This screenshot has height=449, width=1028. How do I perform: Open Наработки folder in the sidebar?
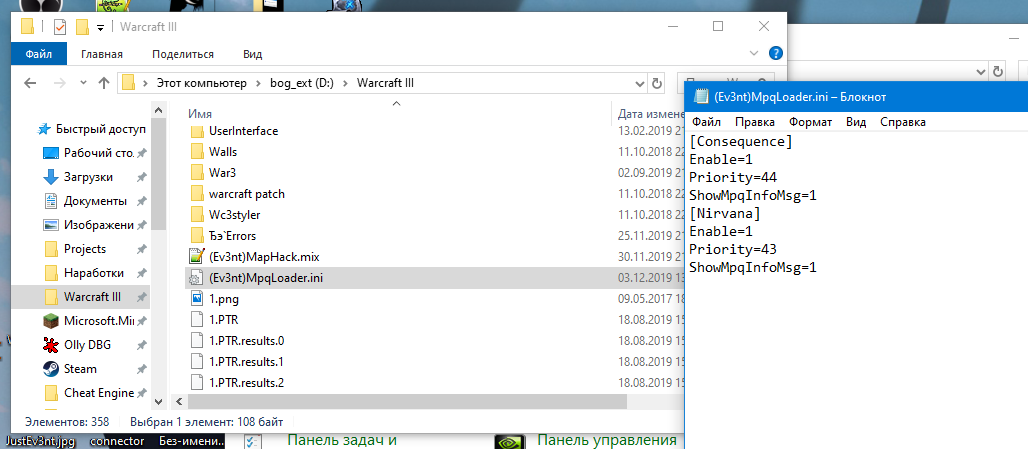click(x=94, y=273)
